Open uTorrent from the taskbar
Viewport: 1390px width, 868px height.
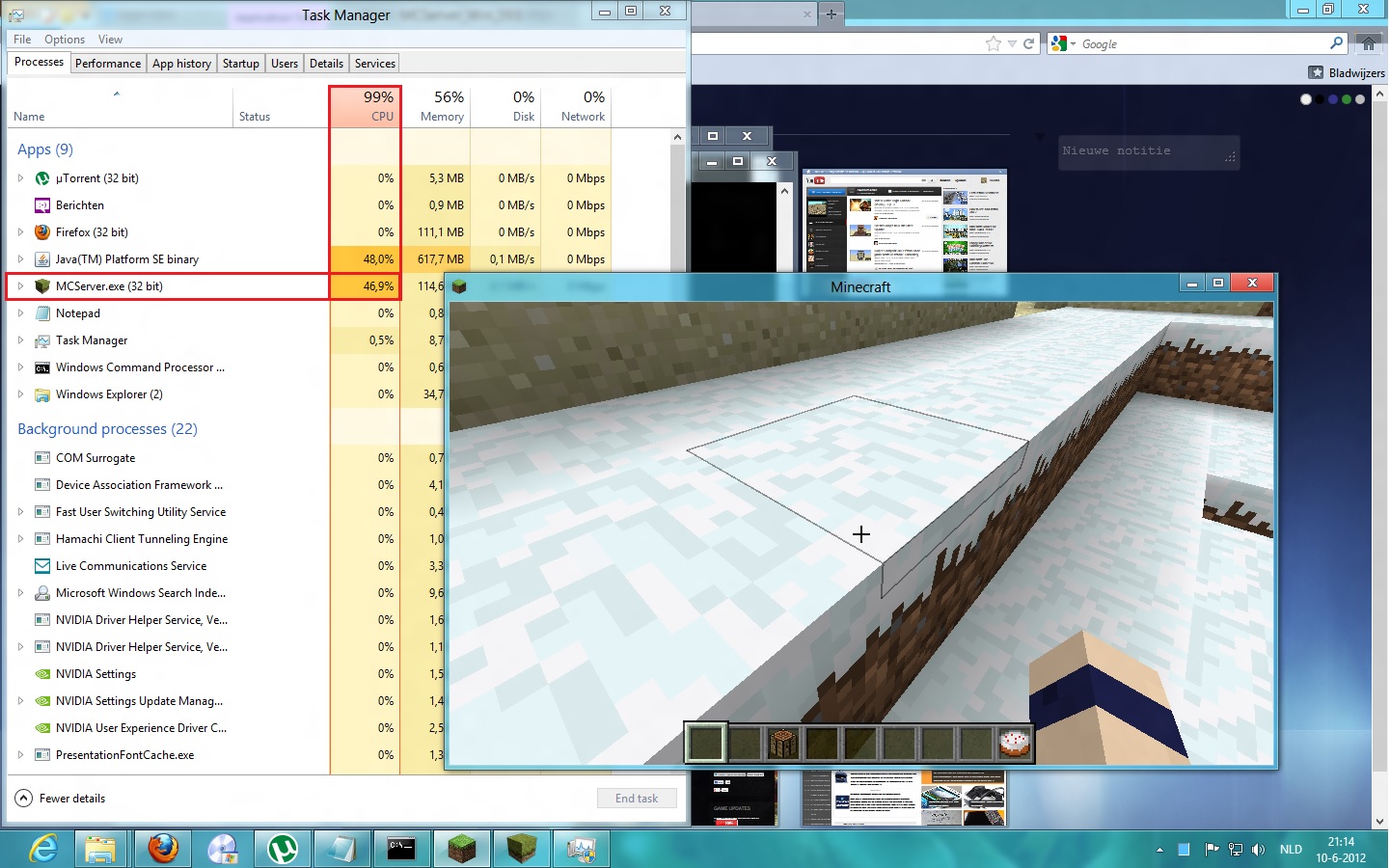(x=282, y=849)
